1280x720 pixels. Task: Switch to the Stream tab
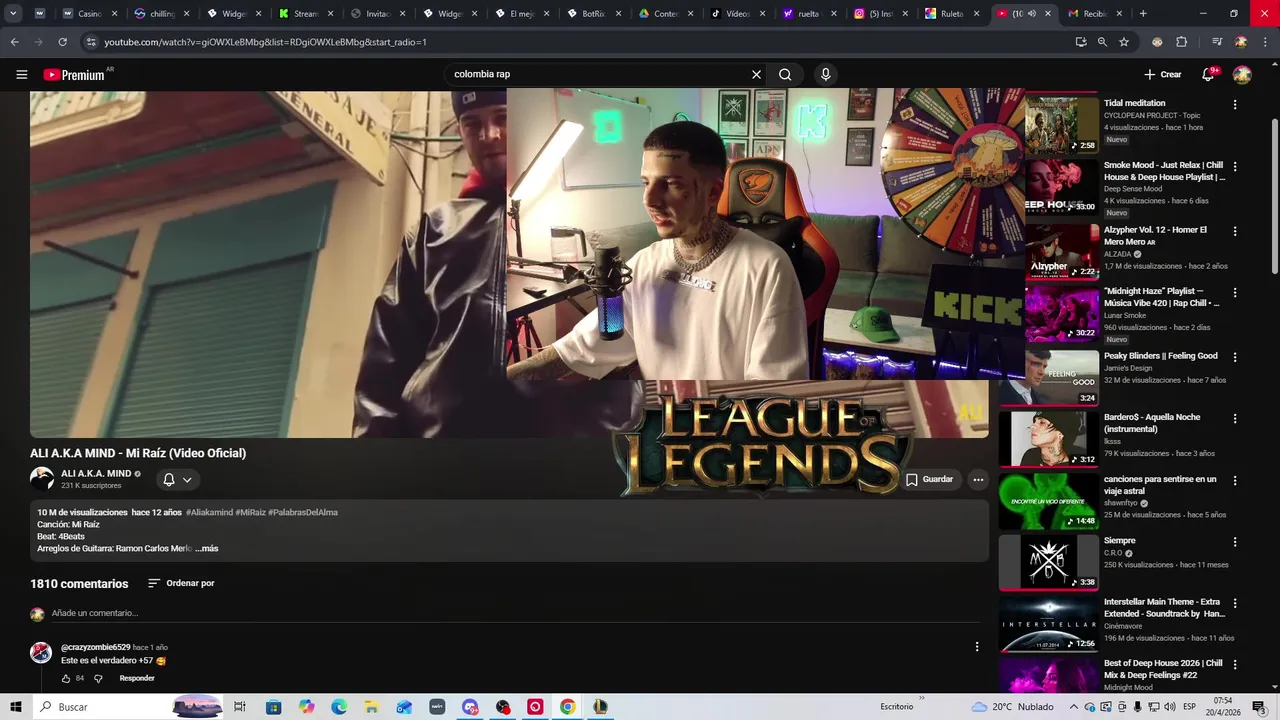(305, 14)
